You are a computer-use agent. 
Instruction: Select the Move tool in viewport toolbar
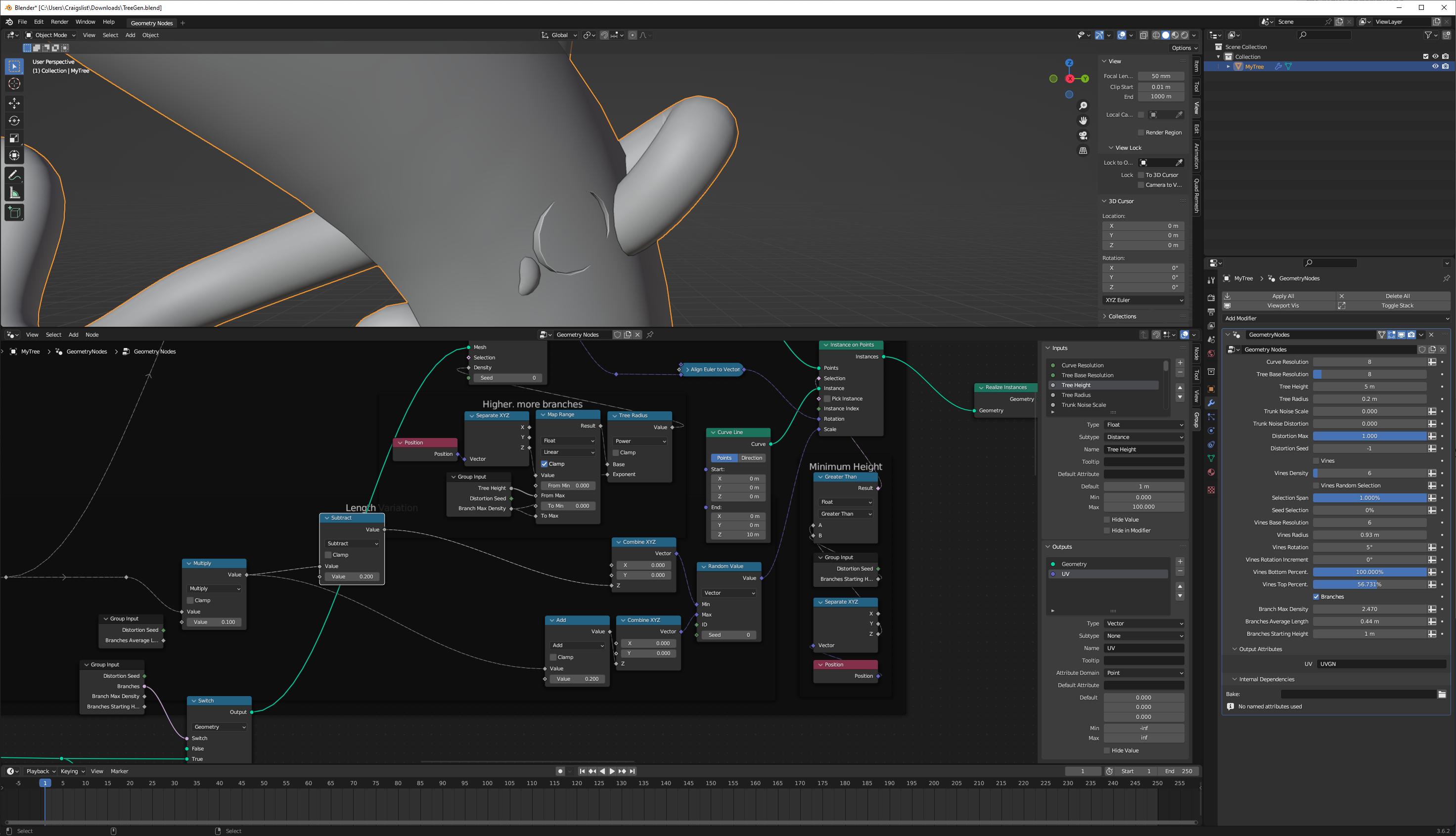[14, 103]
